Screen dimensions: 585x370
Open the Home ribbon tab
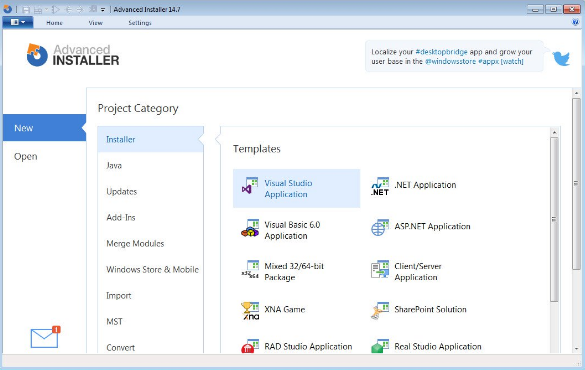click(54, 23)
